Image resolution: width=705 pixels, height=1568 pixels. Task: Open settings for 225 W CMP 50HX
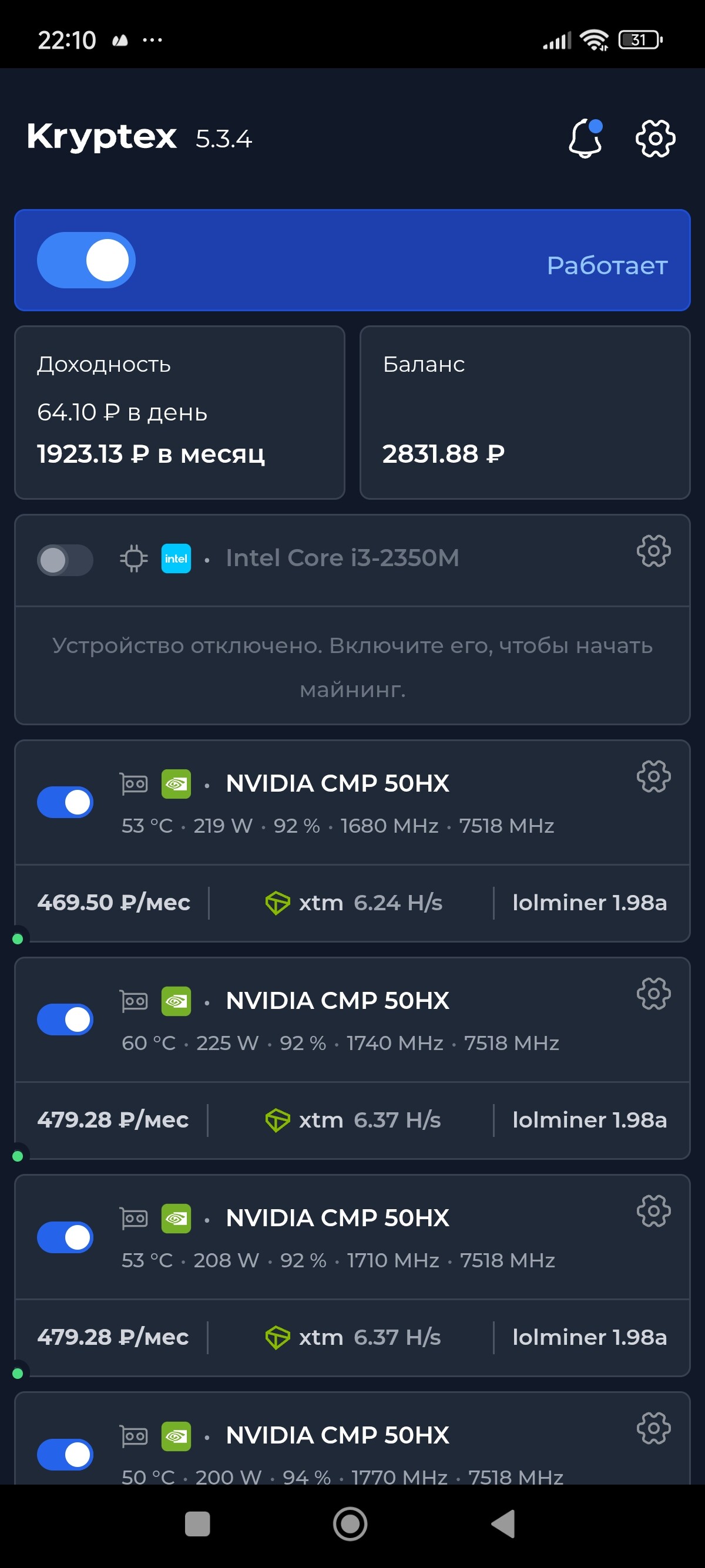point(653,994)
